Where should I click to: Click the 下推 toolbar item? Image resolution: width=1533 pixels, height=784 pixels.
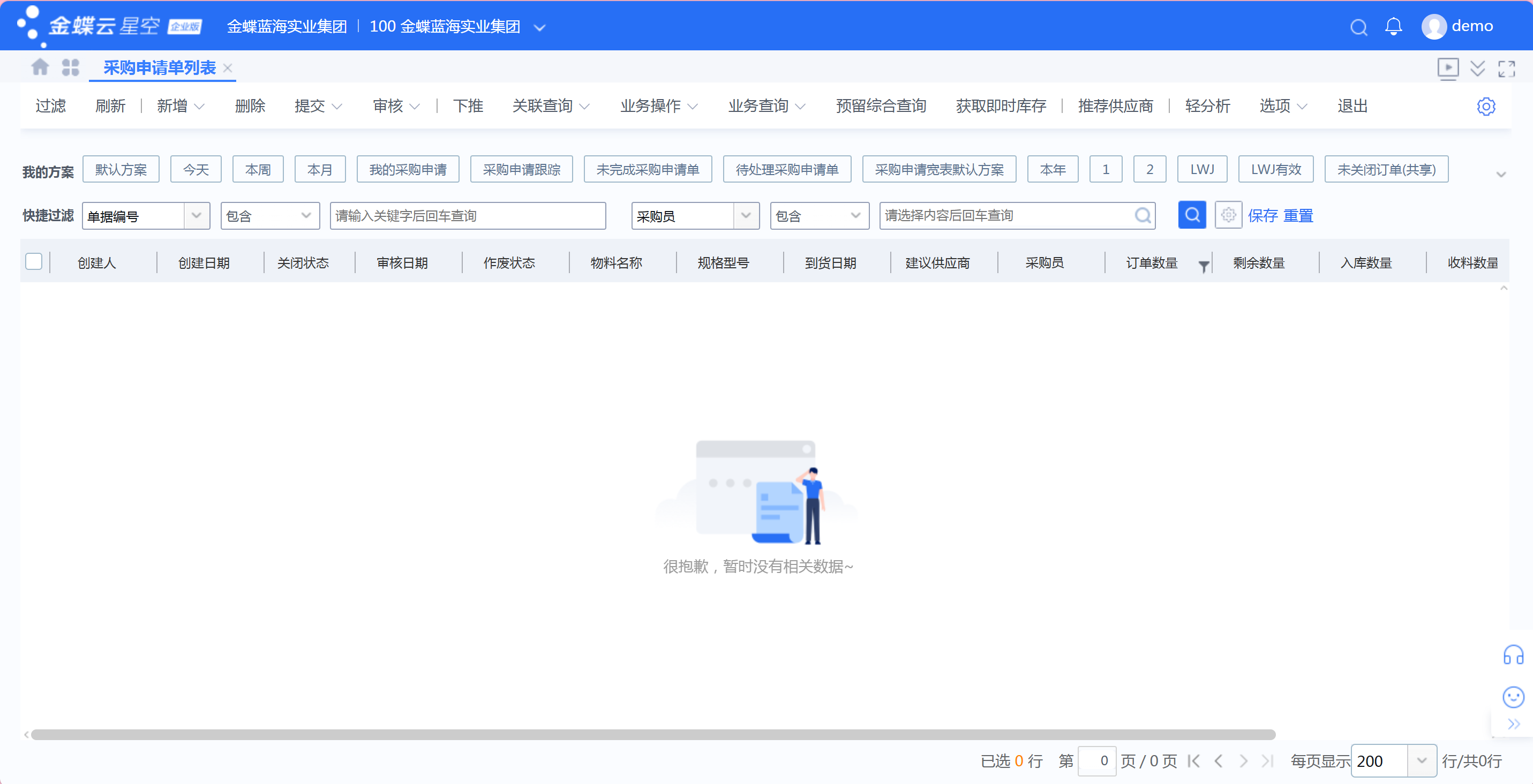[468, 106]
